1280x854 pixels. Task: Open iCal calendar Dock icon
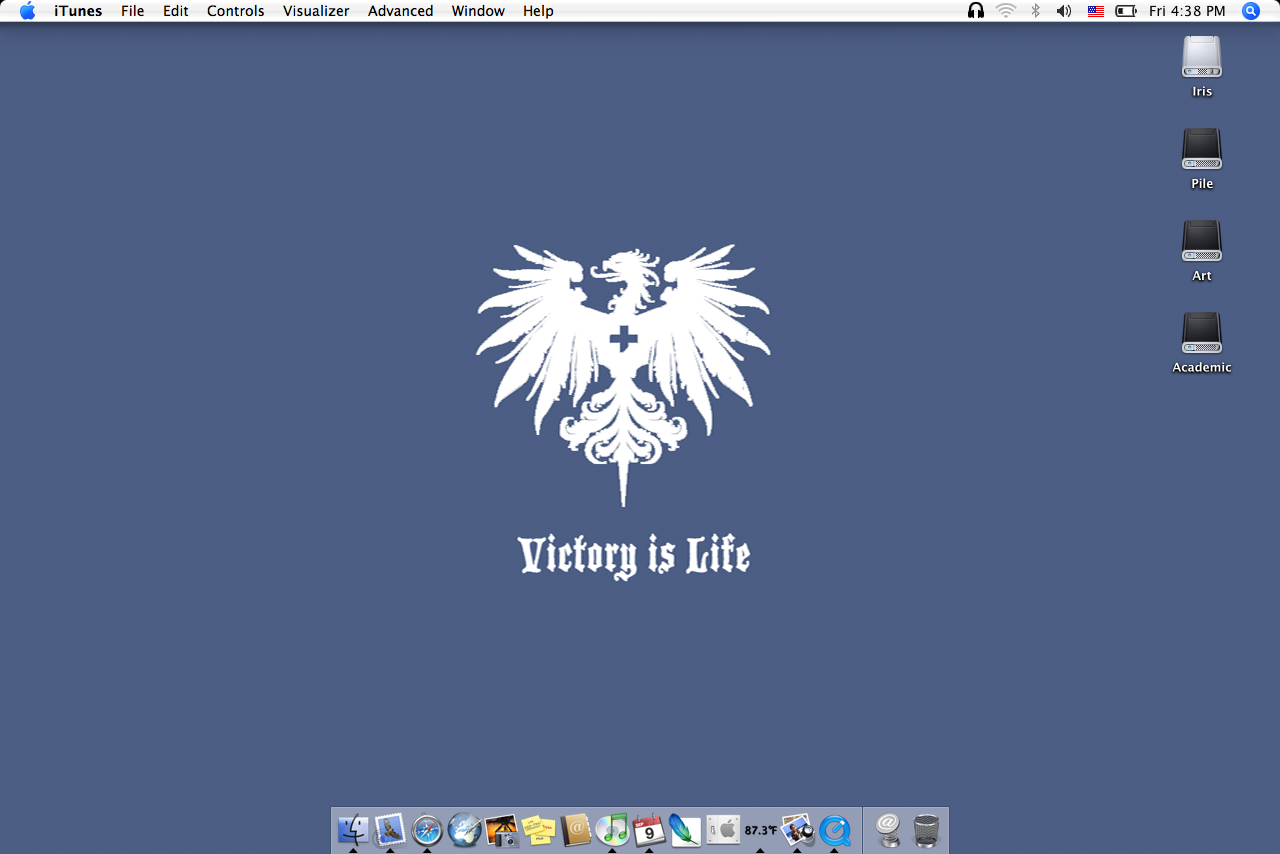649,829
